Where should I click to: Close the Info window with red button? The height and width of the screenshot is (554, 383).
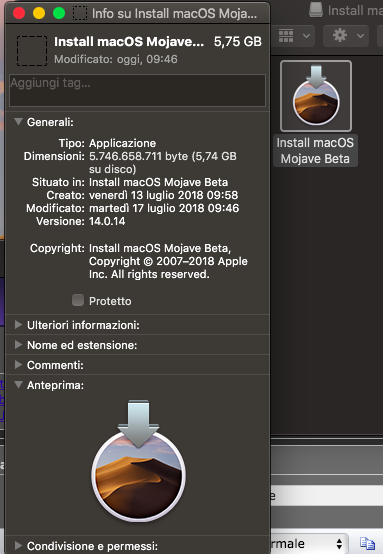19,13
